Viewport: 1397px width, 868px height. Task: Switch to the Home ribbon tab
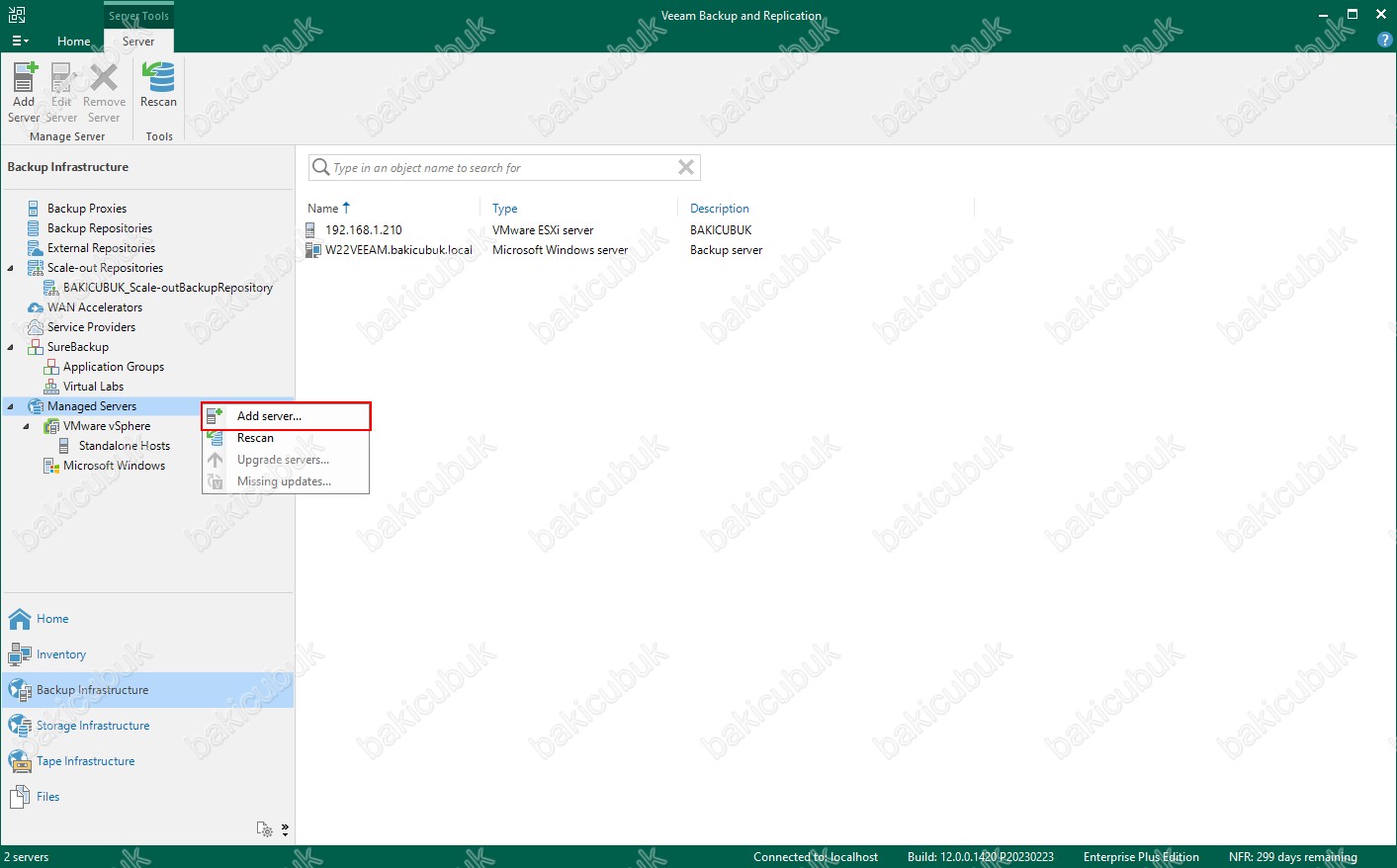click(73, 41)
